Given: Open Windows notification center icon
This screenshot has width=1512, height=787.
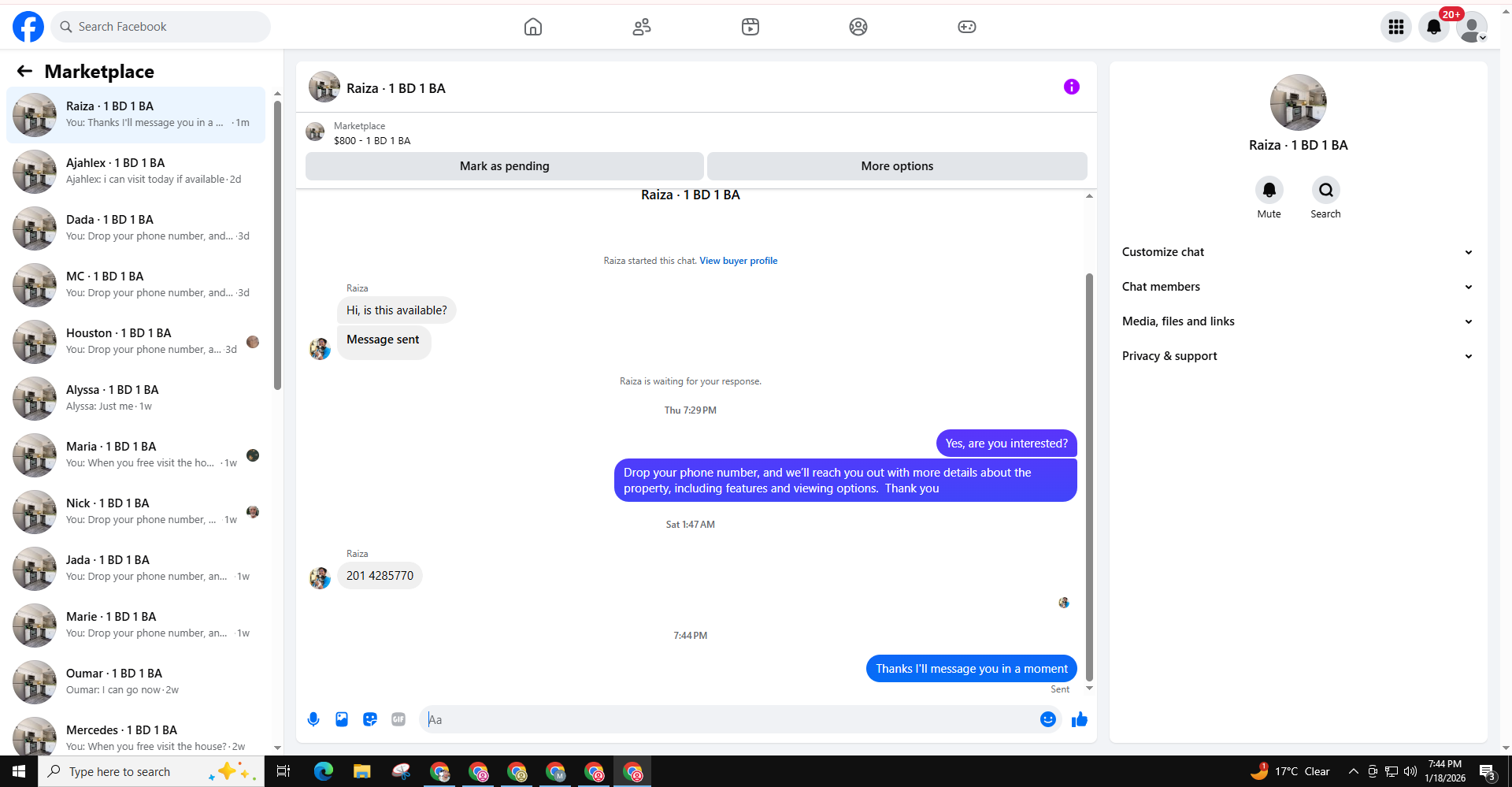Looking at the screenshot, I should (x=1488, y=772).
